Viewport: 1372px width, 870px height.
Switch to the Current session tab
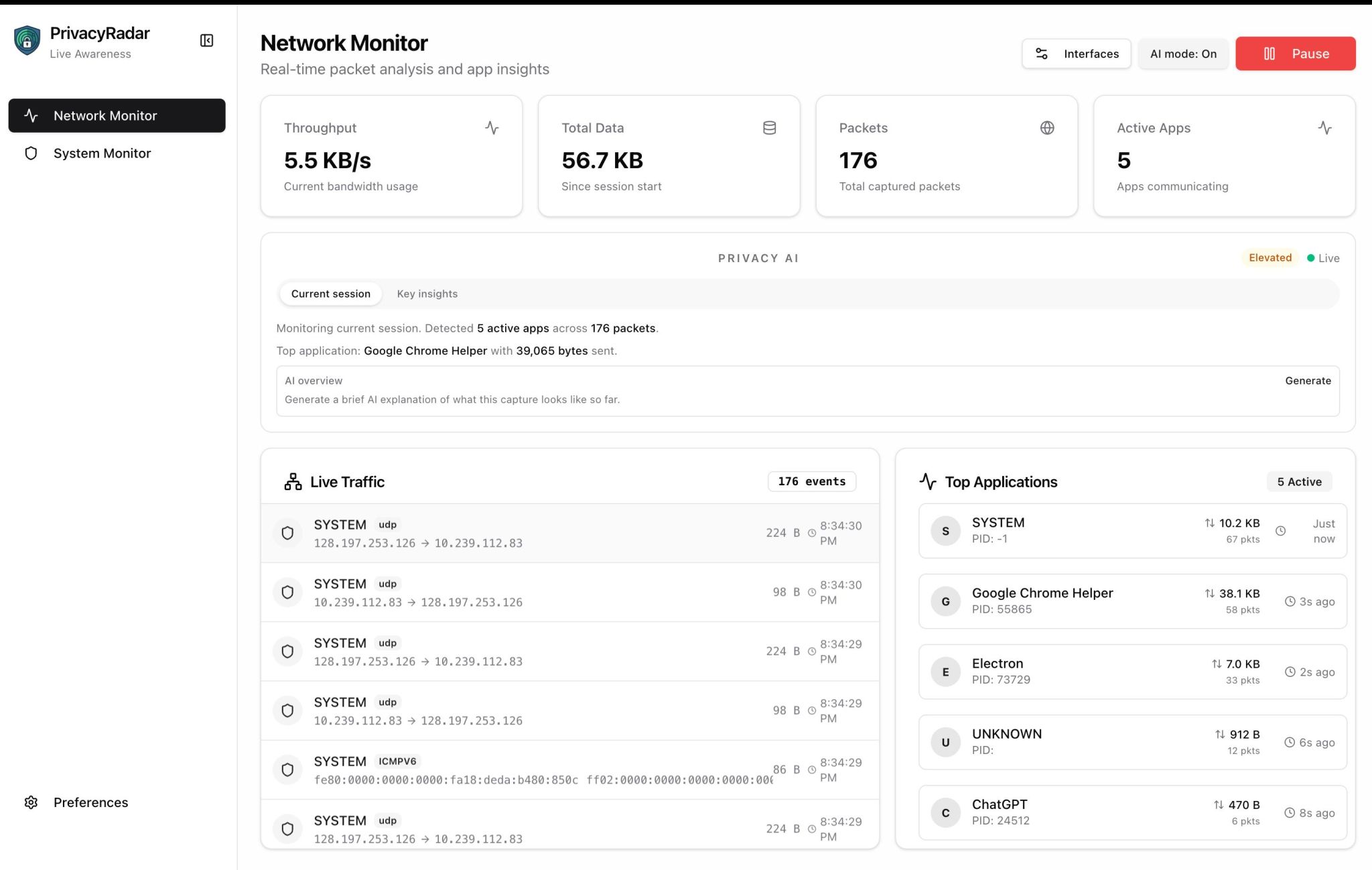(x=330, y=294)
